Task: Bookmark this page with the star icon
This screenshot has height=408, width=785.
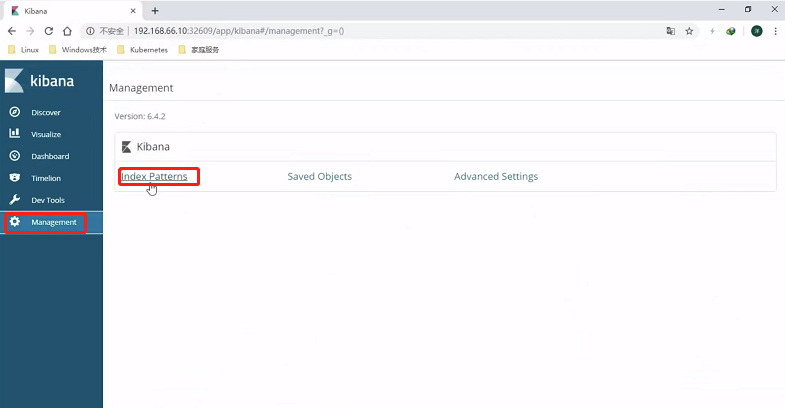Action: [689, 31]
